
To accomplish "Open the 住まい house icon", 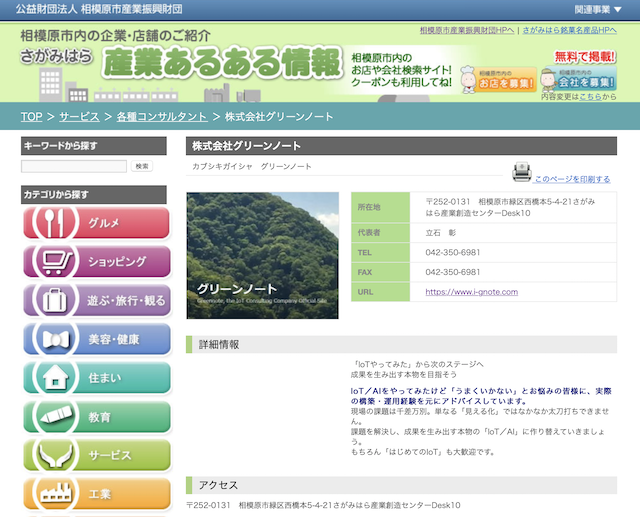I will pyautogui.click(x=55, y=377).
